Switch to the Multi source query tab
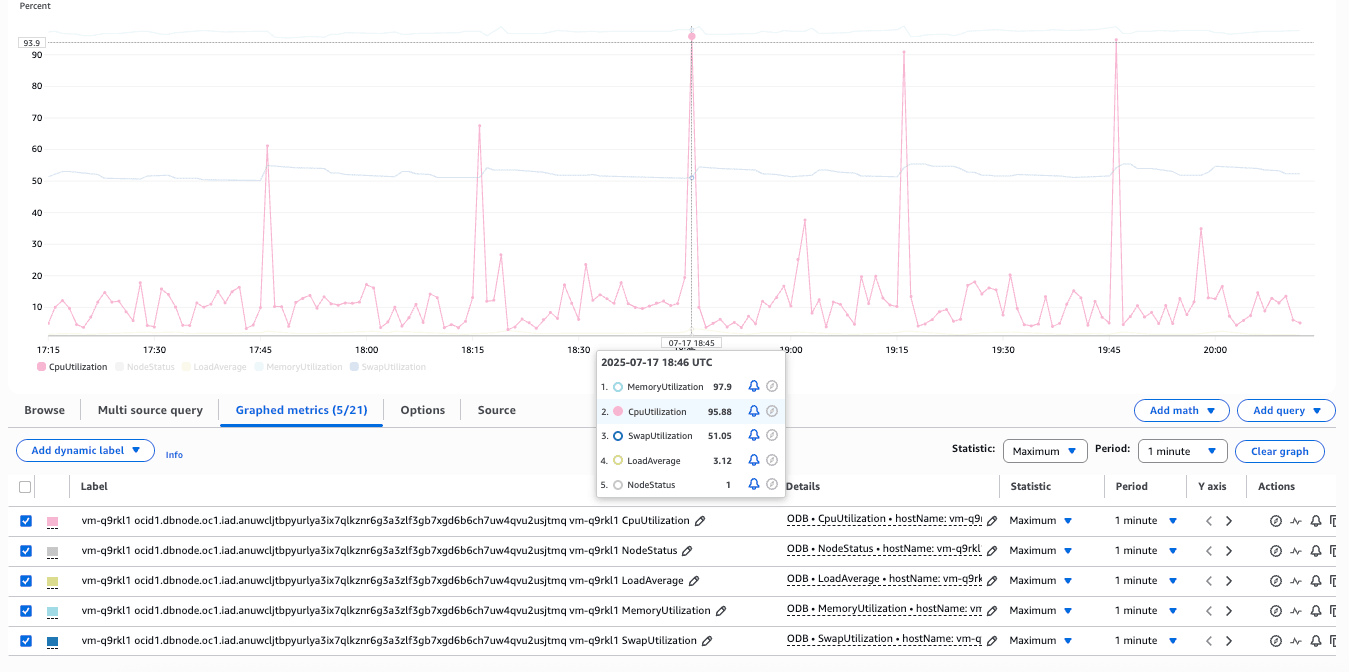Viewport: 1349px width, 672px height. click(150, 410)
